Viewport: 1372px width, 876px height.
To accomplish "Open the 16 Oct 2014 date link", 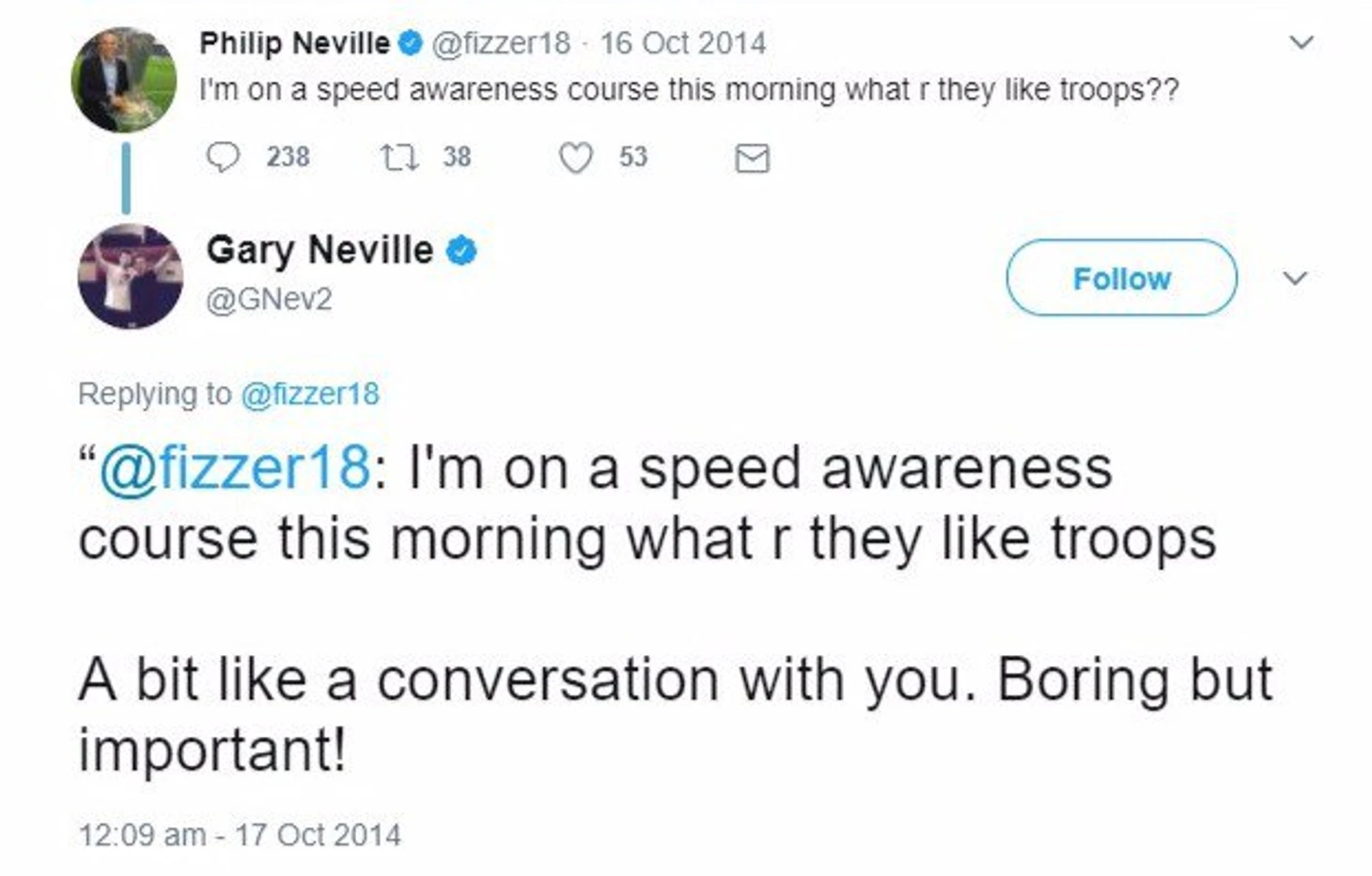I will (x=682, y=43).
